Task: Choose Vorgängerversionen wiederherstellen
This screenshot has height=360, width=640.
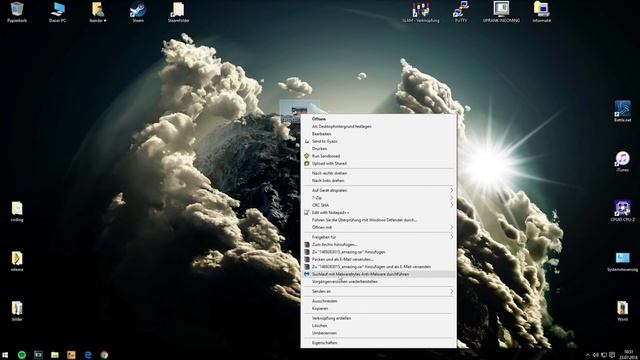Action: click(379, 281)
